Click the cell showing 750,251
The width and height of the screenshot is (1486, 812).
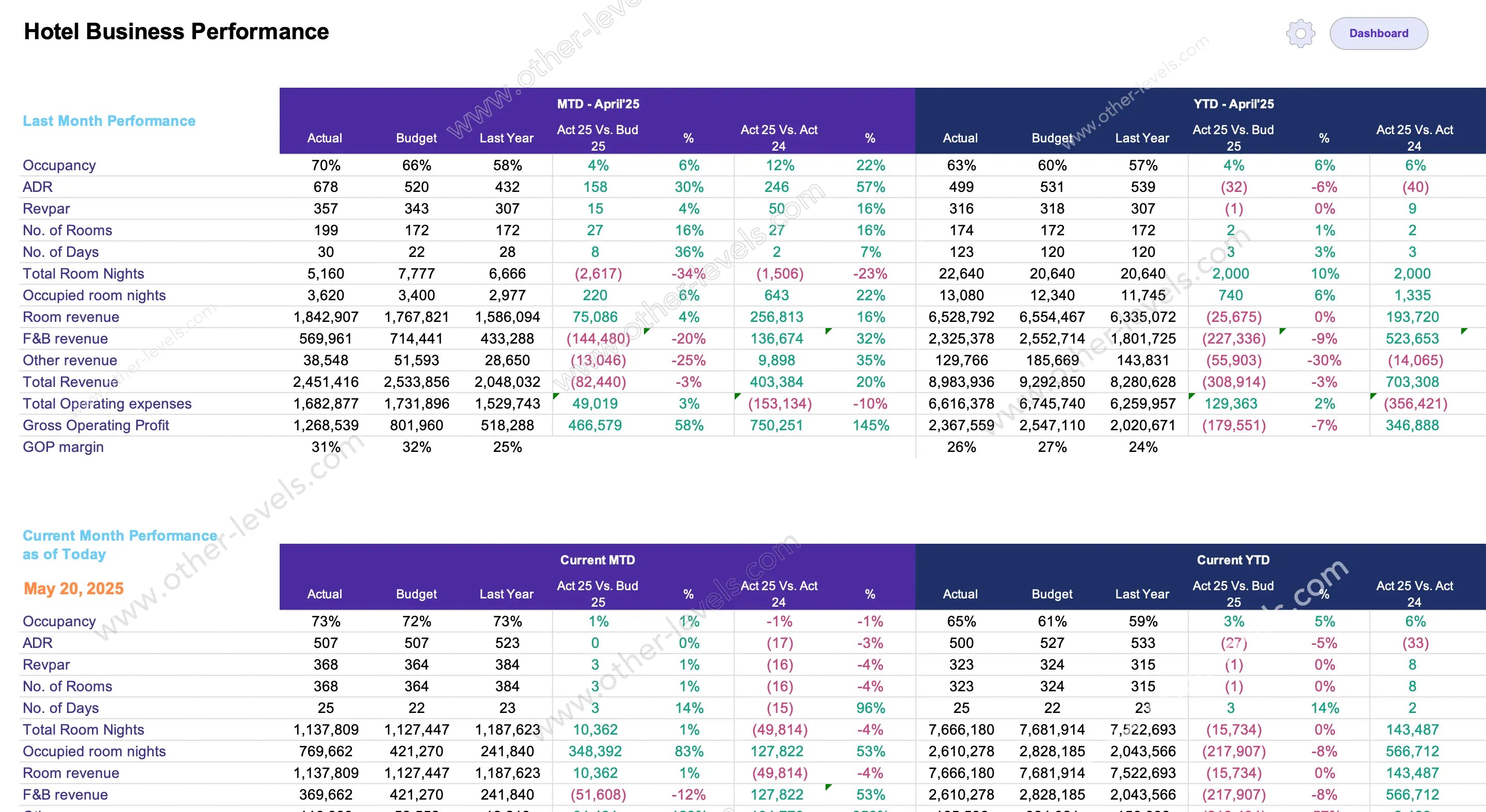coord(777,426)
